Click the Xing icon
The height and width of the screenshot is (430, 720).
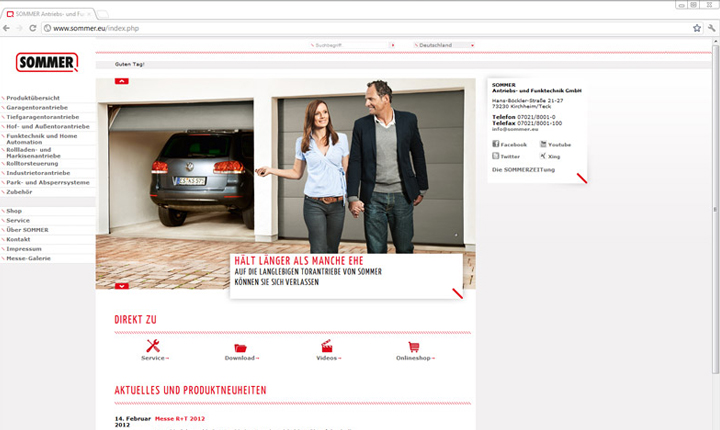coord(543,156)
